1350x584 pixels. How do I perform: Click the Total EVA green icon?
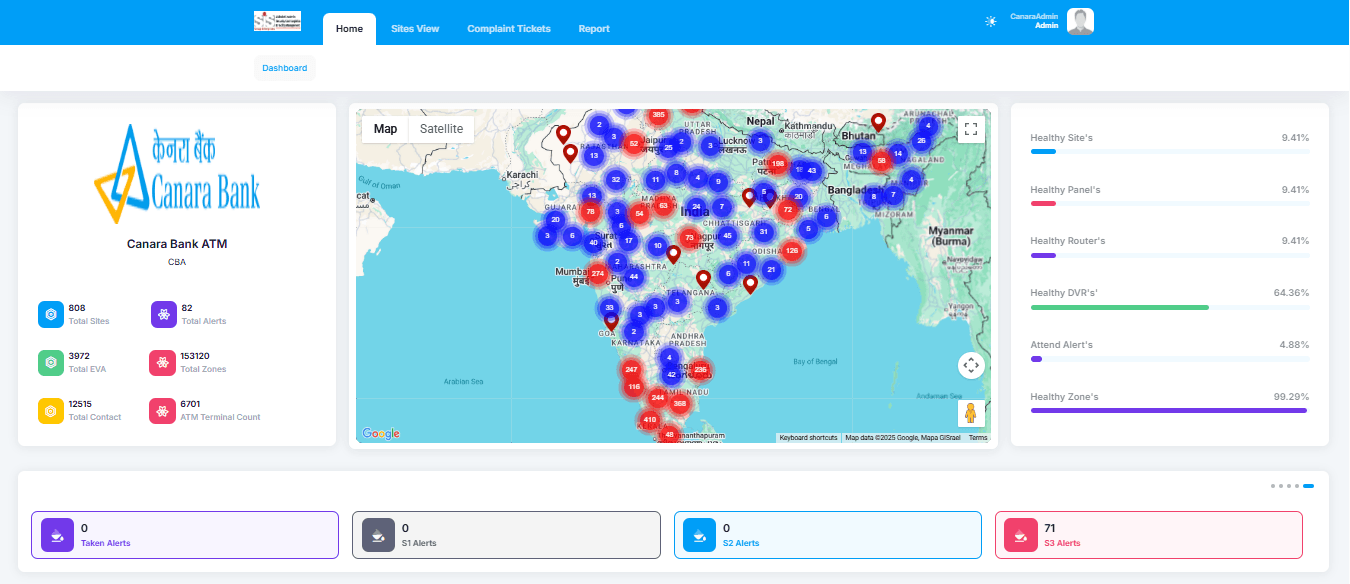pyautogui.click(x=51, y=363)
